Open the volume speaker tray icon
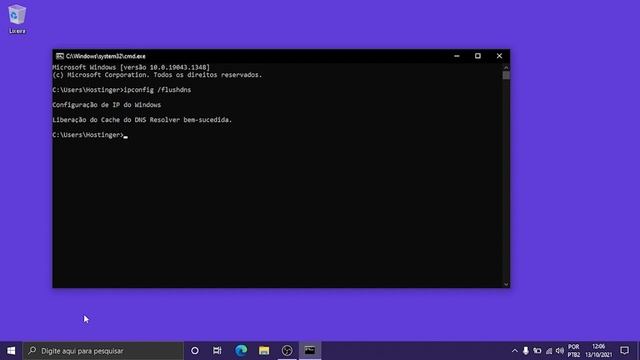This screenshot has height=360, width=640. [560, 351]
